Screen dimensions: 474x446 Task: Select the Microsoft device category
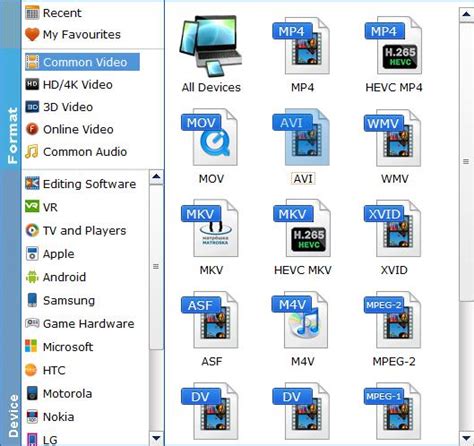tap(59, 347)
